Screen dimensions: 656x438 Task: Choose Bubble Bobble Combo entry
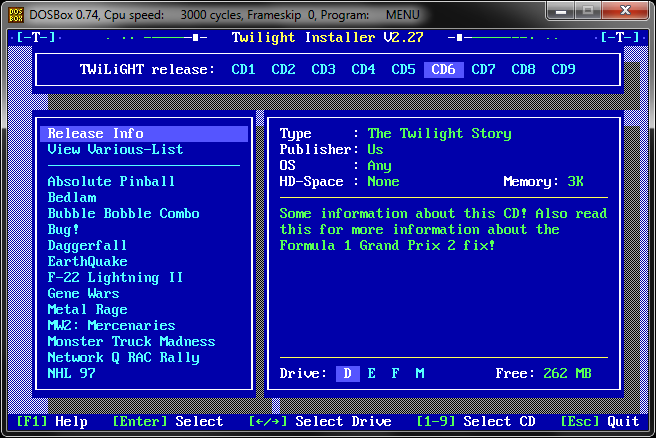point(123,213)
